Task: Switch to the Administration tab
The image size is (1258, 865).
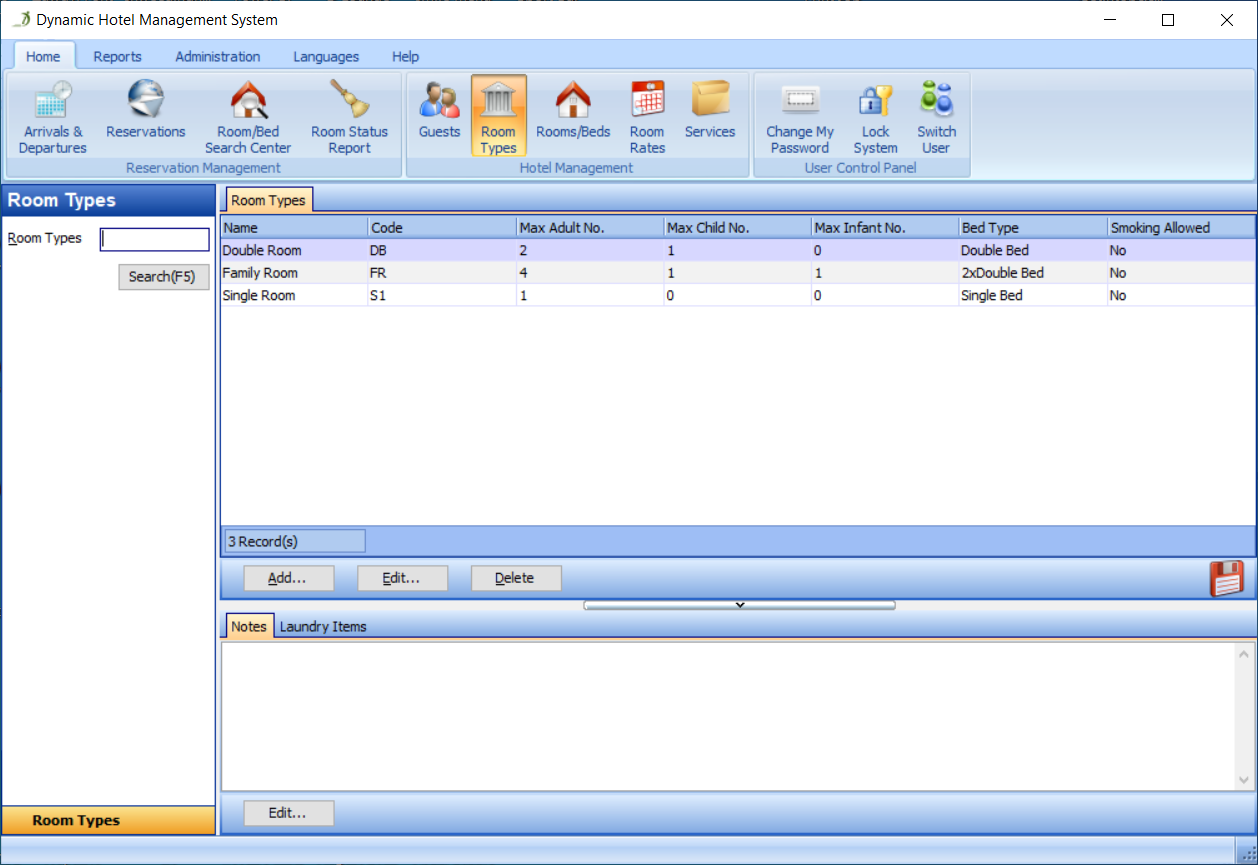Action: coord(218,57)
